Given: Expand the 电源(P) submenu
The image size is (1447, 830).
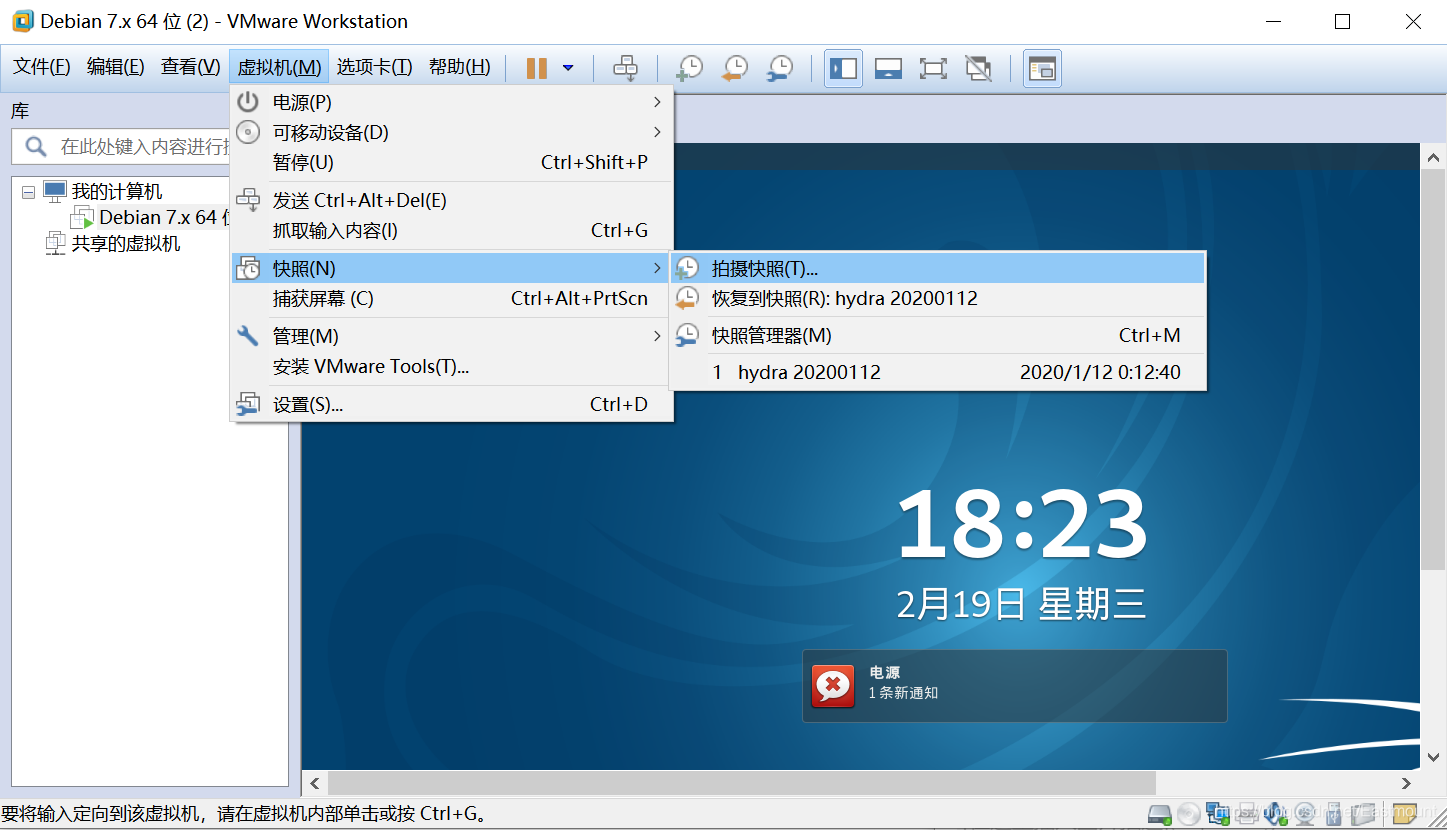Looking at the screenshot, I should [452, 102].
